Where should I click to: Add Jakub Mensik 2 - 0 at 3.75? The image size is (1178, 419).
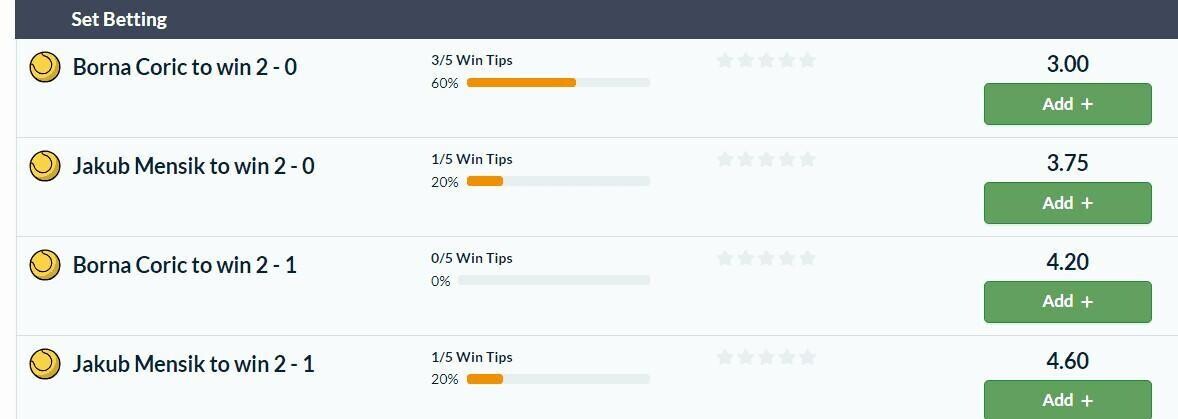[1068, 203]
